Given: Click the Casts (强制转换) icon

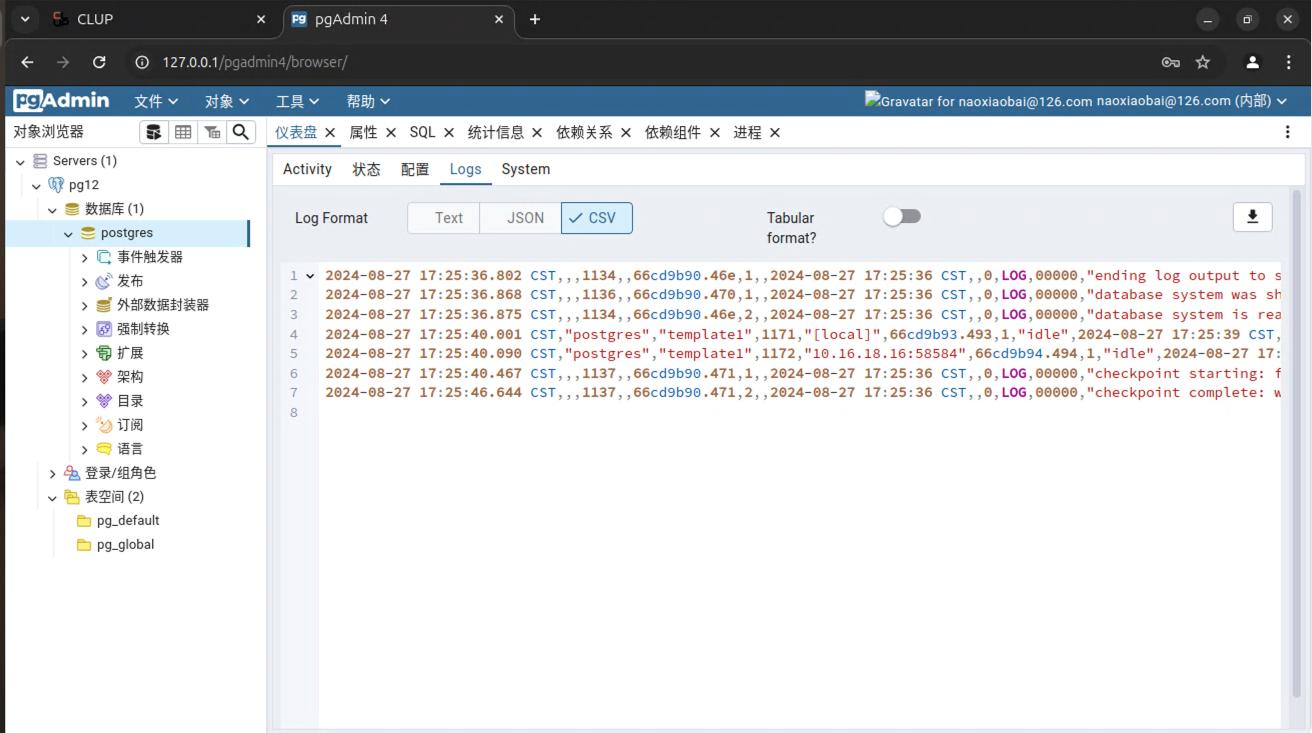Looking at the screenshot, I should click(104, 329).
